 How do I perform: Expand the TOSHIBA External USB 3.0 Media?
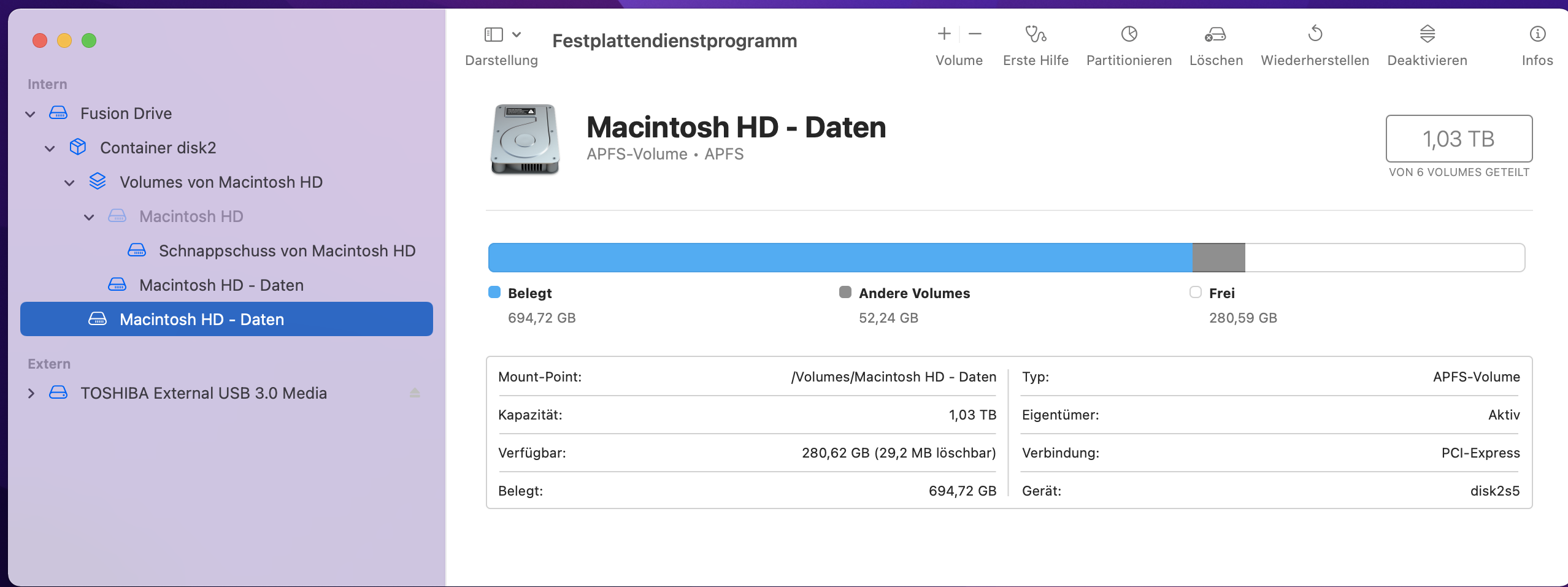click(x=31, y=393)
